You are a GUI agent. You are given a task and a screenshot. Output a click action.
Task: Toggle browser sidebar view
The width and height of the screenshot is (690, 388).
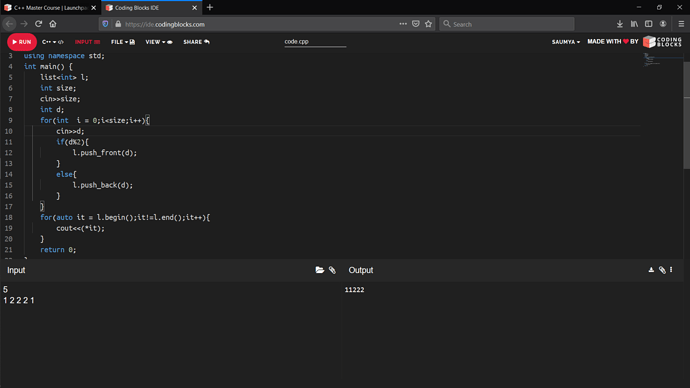[x=649, y=24]
